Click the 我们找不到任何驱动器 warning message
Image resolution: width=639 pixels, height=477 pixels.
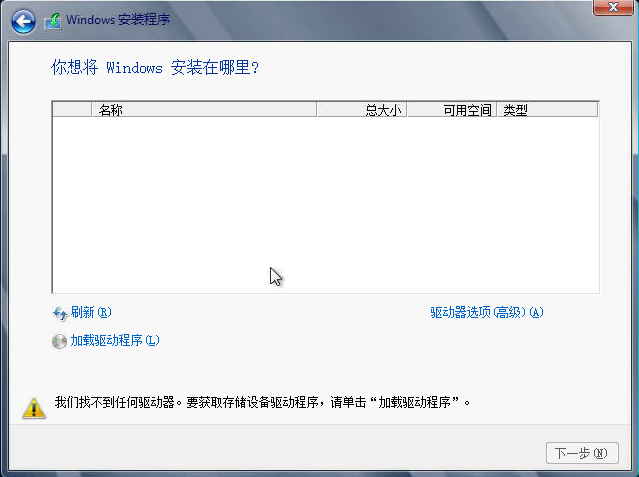pos(262,403)
